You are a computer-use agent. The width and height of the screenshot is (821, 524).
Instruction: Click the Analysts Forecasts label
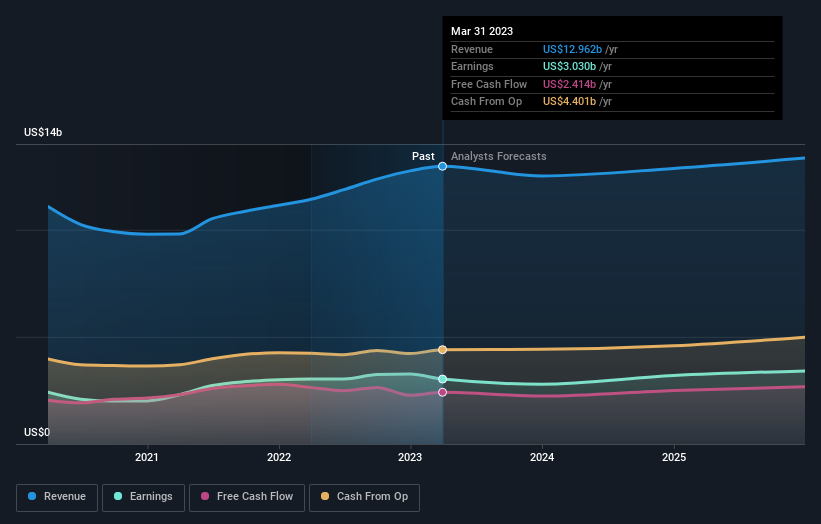click(x=498, y=157)
